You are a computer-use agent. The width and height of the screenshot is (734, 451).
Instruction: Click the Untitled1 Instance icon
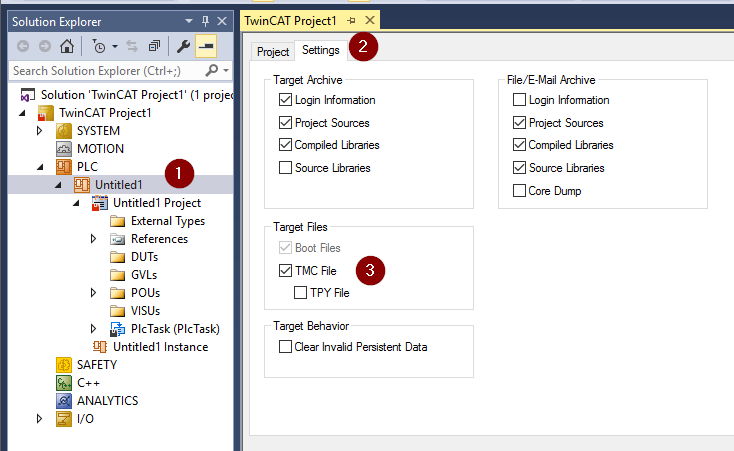pos(100,347)
